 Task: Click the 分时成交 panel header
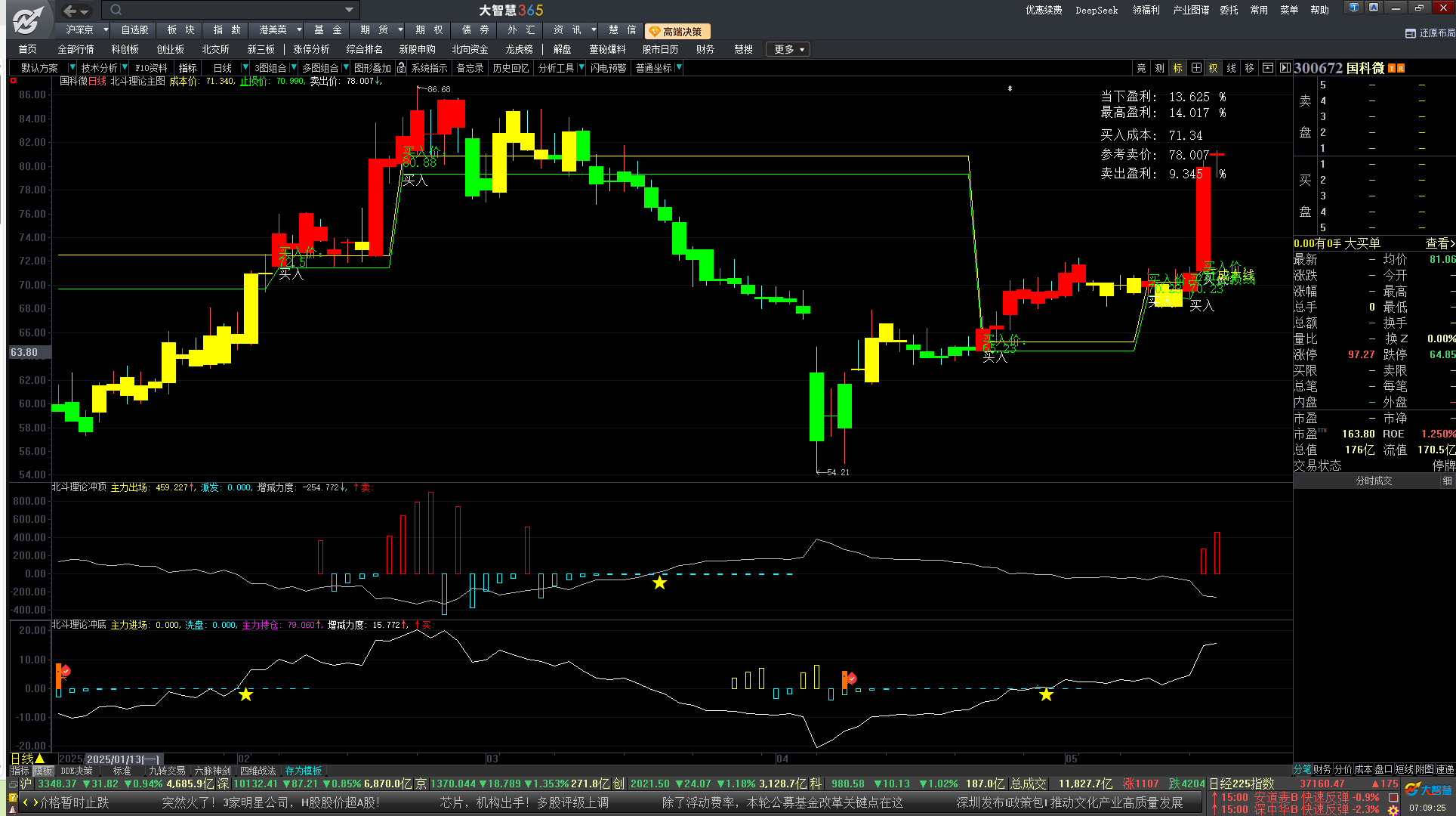(x=1374, y=481)
